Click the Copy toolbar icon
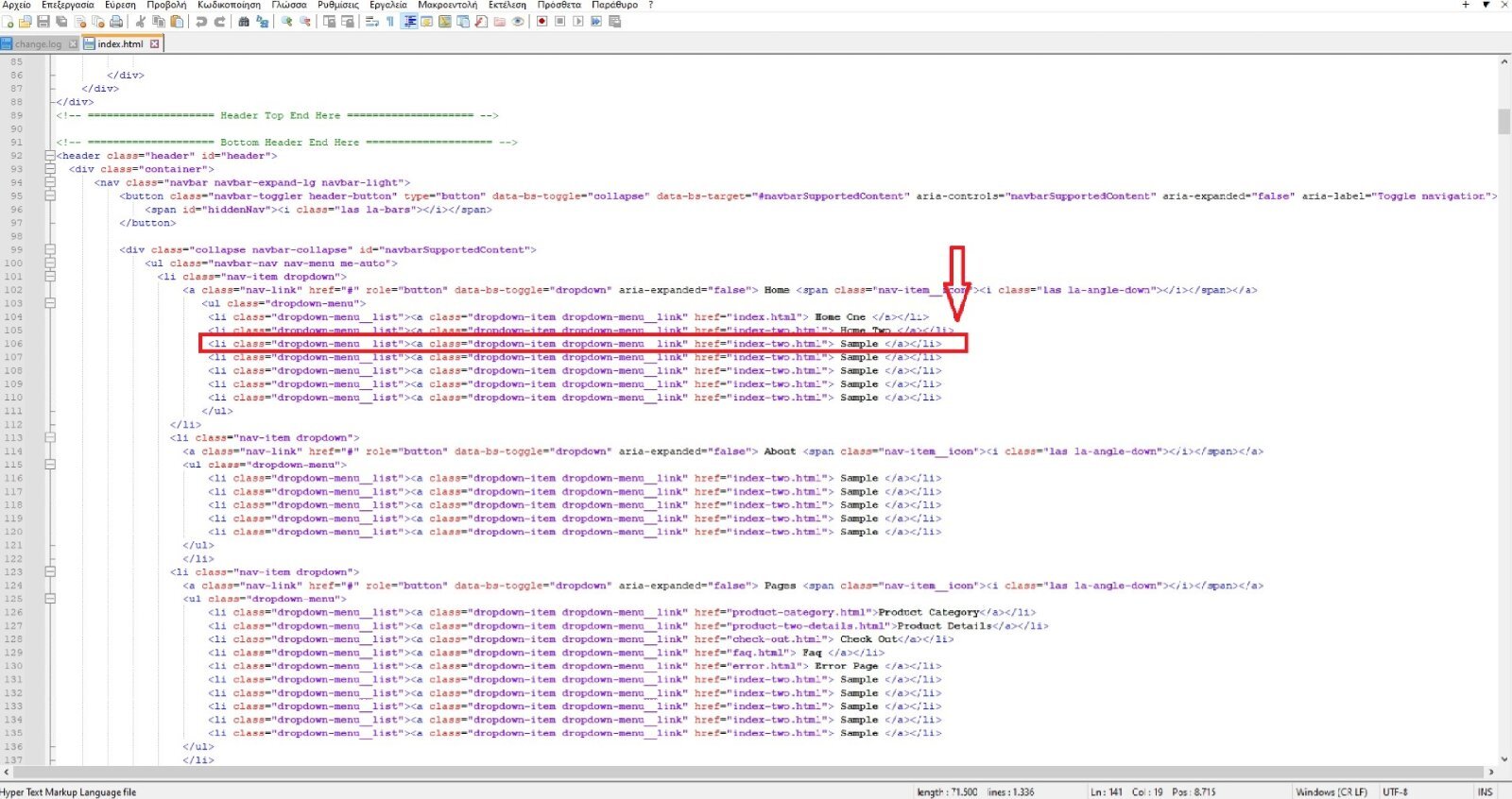The height and width of the screenshot is (799, 1512). 159,21
